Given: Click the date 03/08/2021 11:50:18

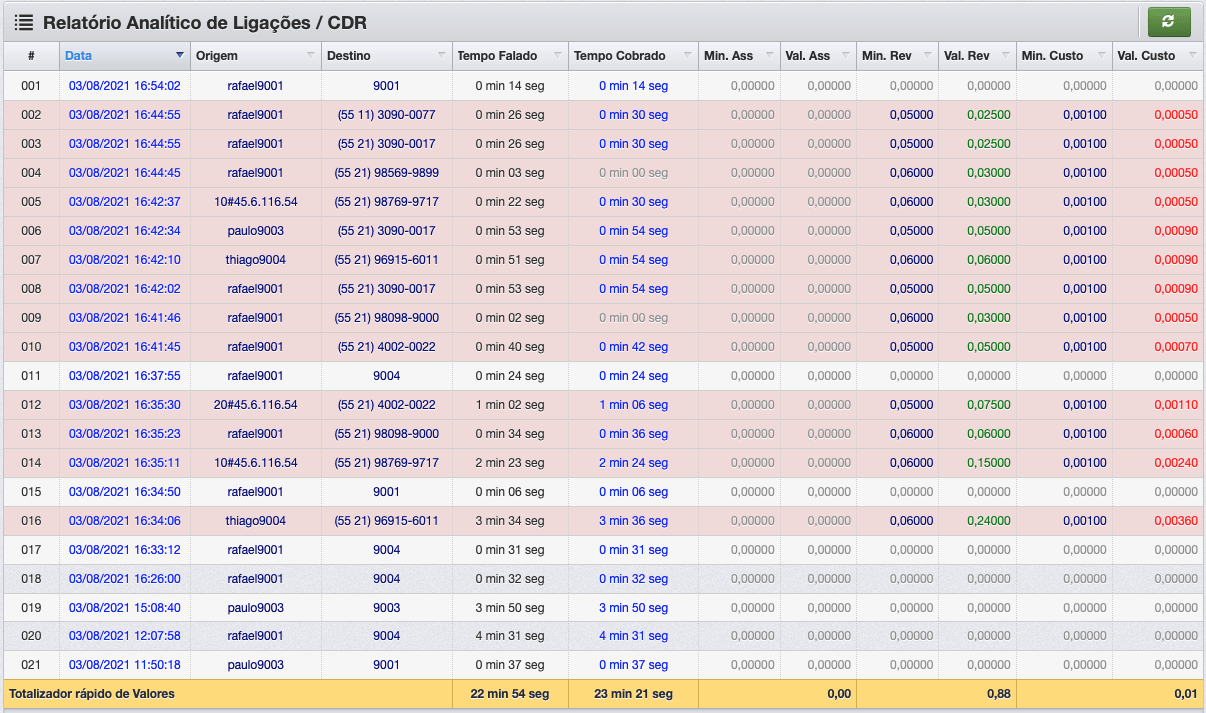Looking at the screenshot, I should (125, 665).
